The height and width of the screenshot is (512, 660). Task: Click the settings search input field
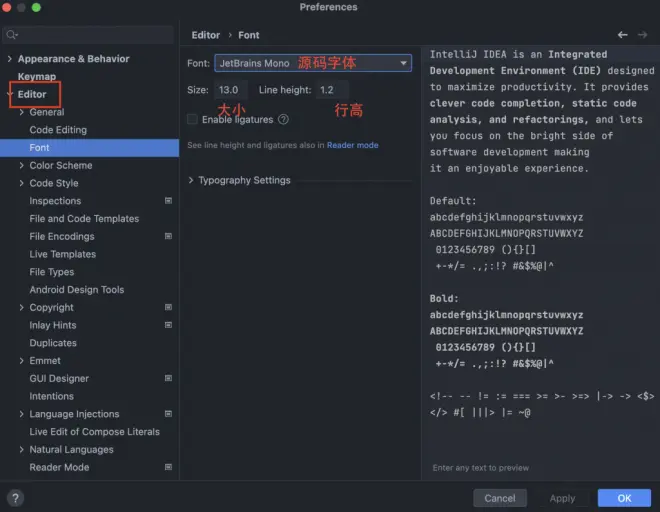coord(88,35)
